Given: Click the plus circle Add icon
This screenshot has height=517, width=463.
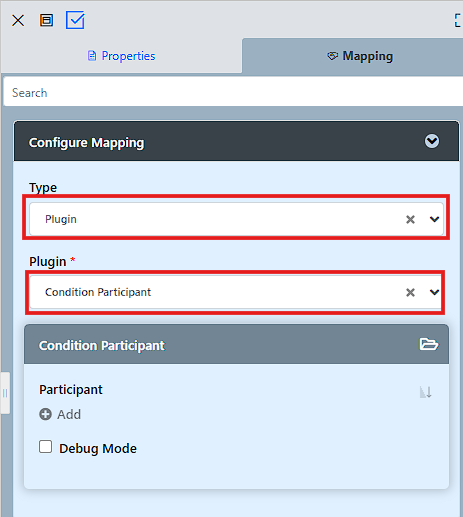Looking at the screenshot, I should click(x=45, y=414).
